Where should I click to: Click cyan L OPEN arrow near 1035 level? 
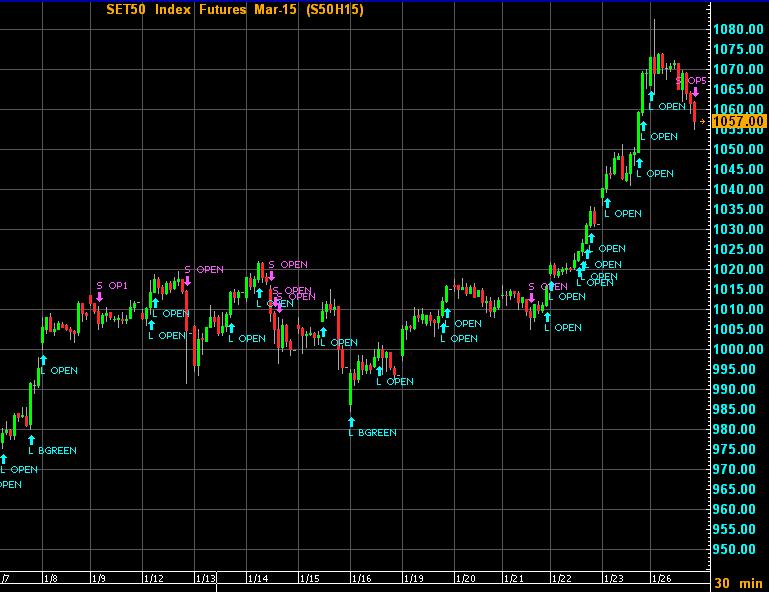tap(607, 202)
